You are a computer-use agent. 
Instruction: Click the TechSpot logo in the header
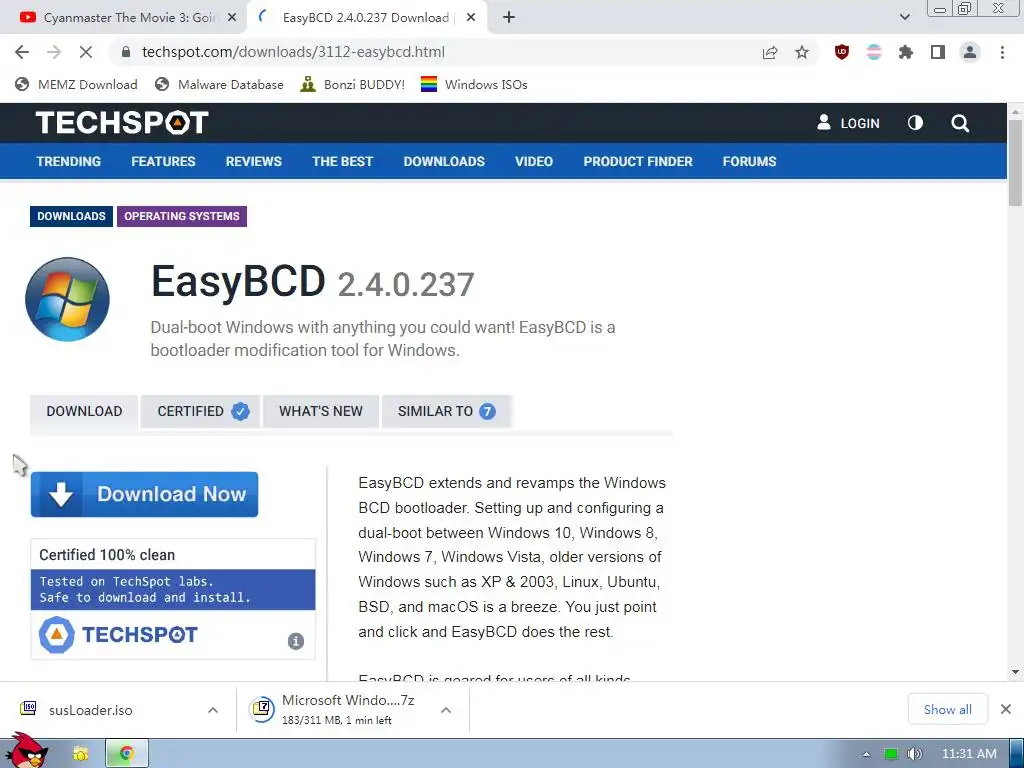coord(122,123)
